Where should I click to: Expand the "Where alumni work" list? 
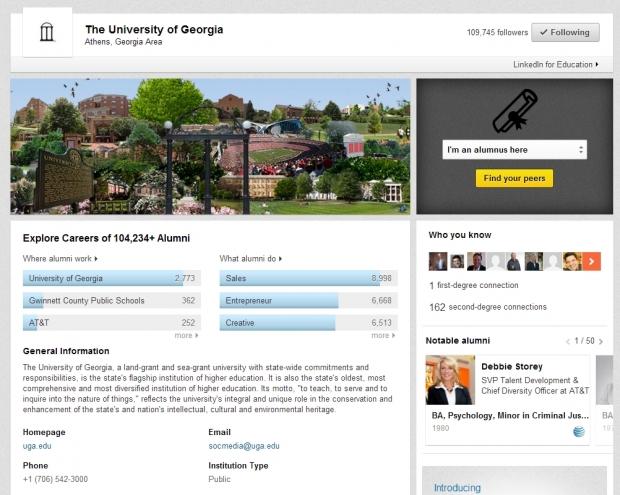60,259
